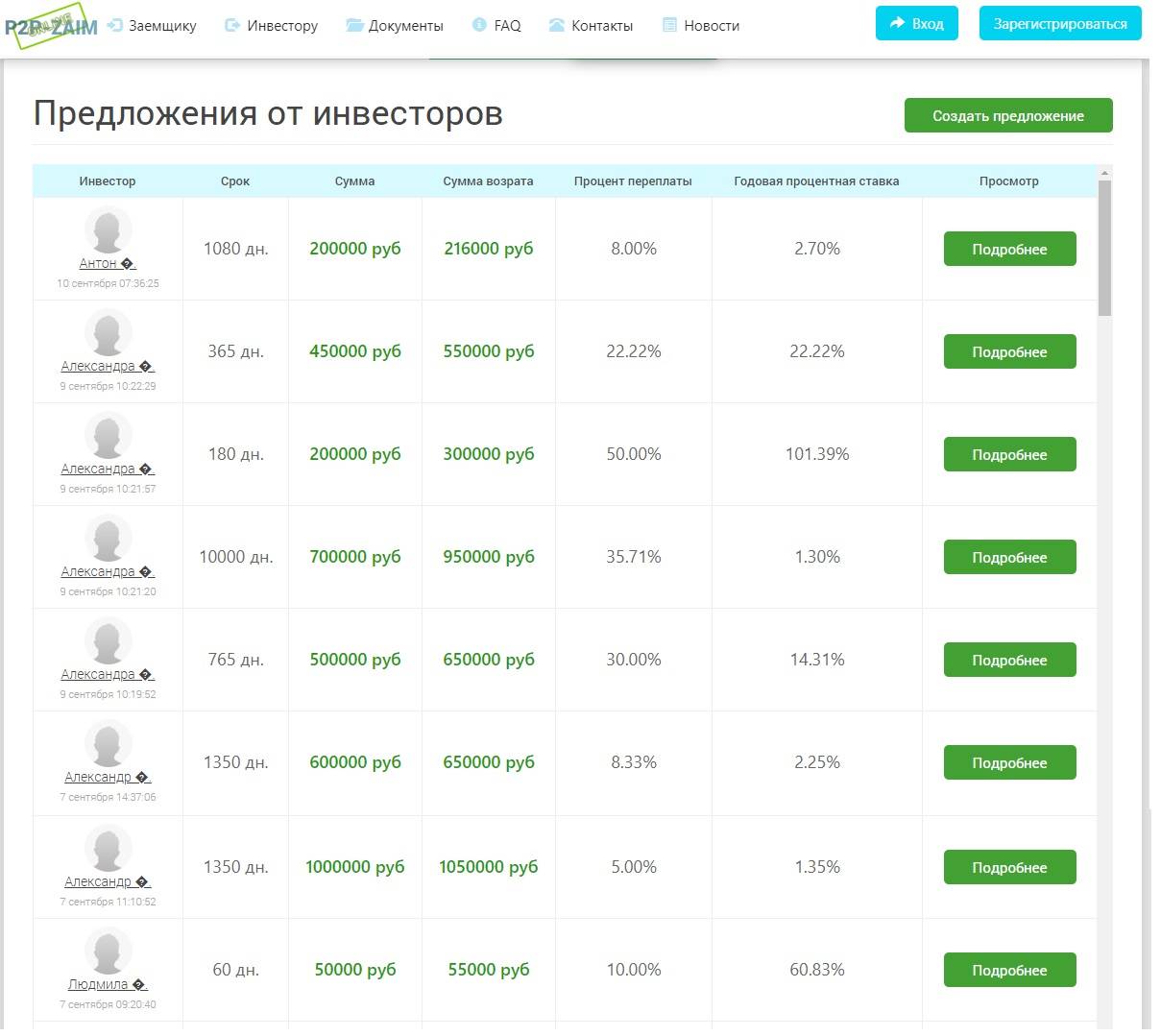The image size is (1161, 1036).
Task: Click the info icon beside FAQ
Action: click(479, 25)
